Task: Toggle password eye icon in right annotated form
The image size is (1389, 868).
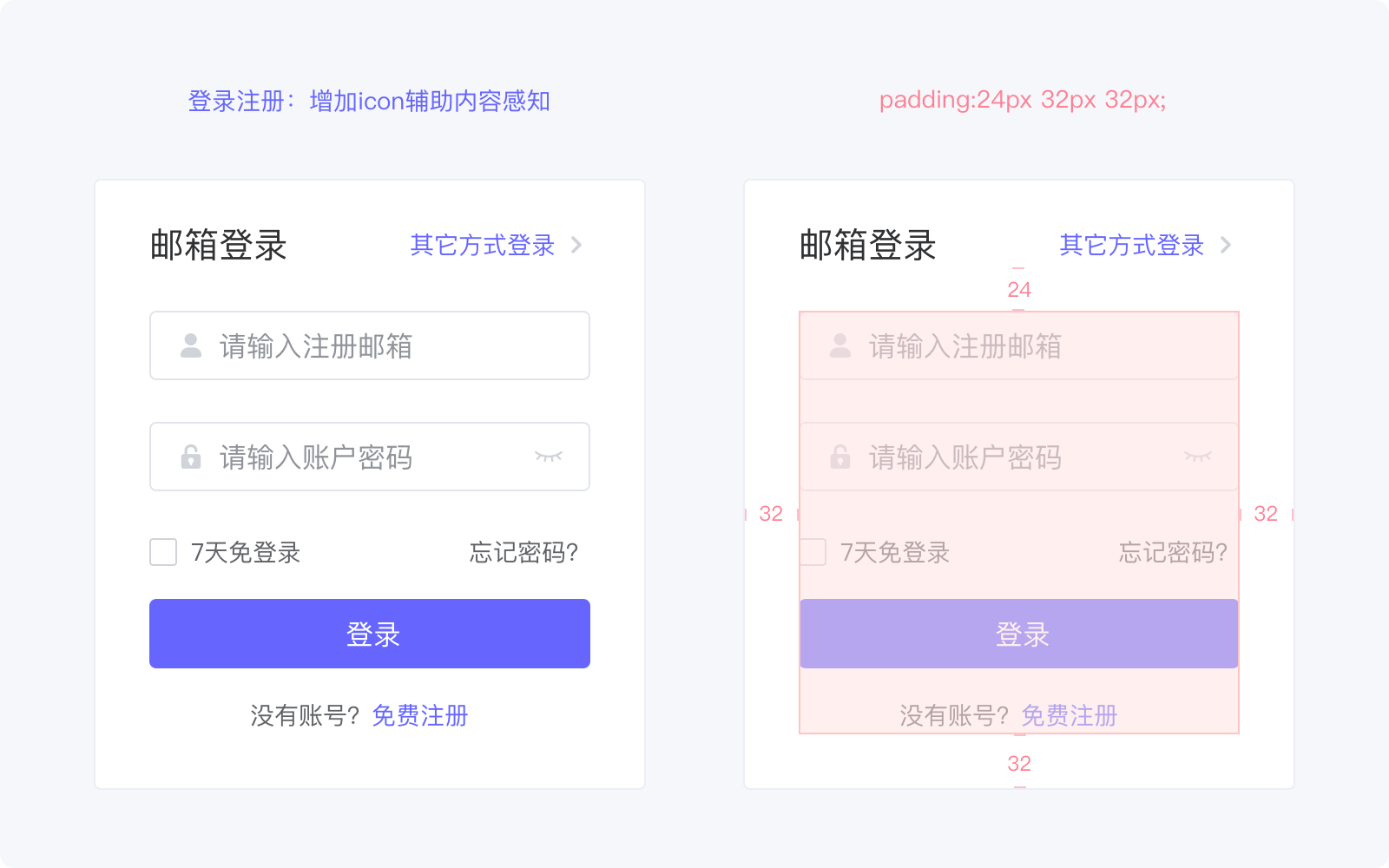Action: (x=1198, y=457)
